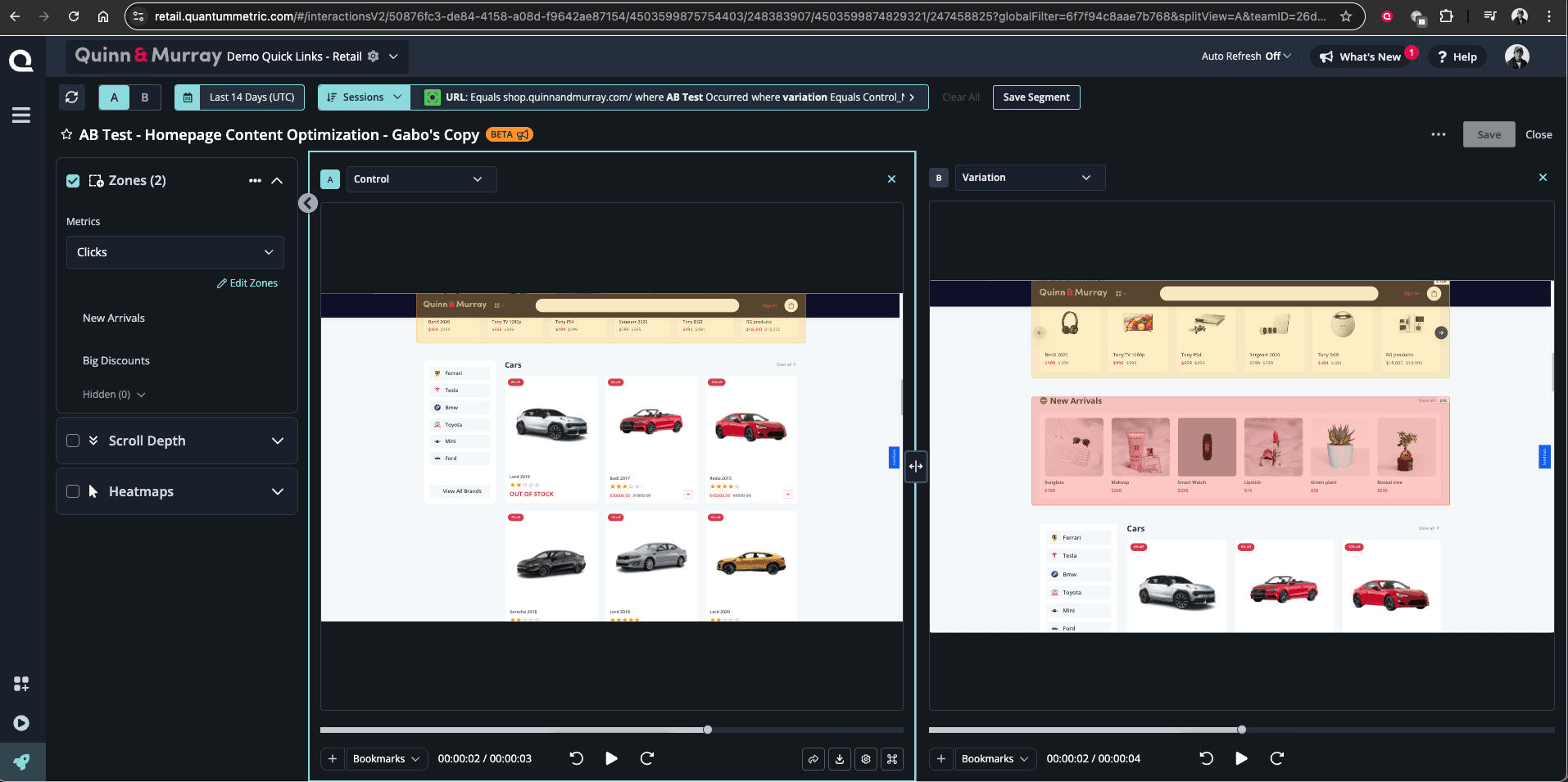Select the New Arrivals zone
This screenshot has height=782, width=1568.
[x=114, y=319]
